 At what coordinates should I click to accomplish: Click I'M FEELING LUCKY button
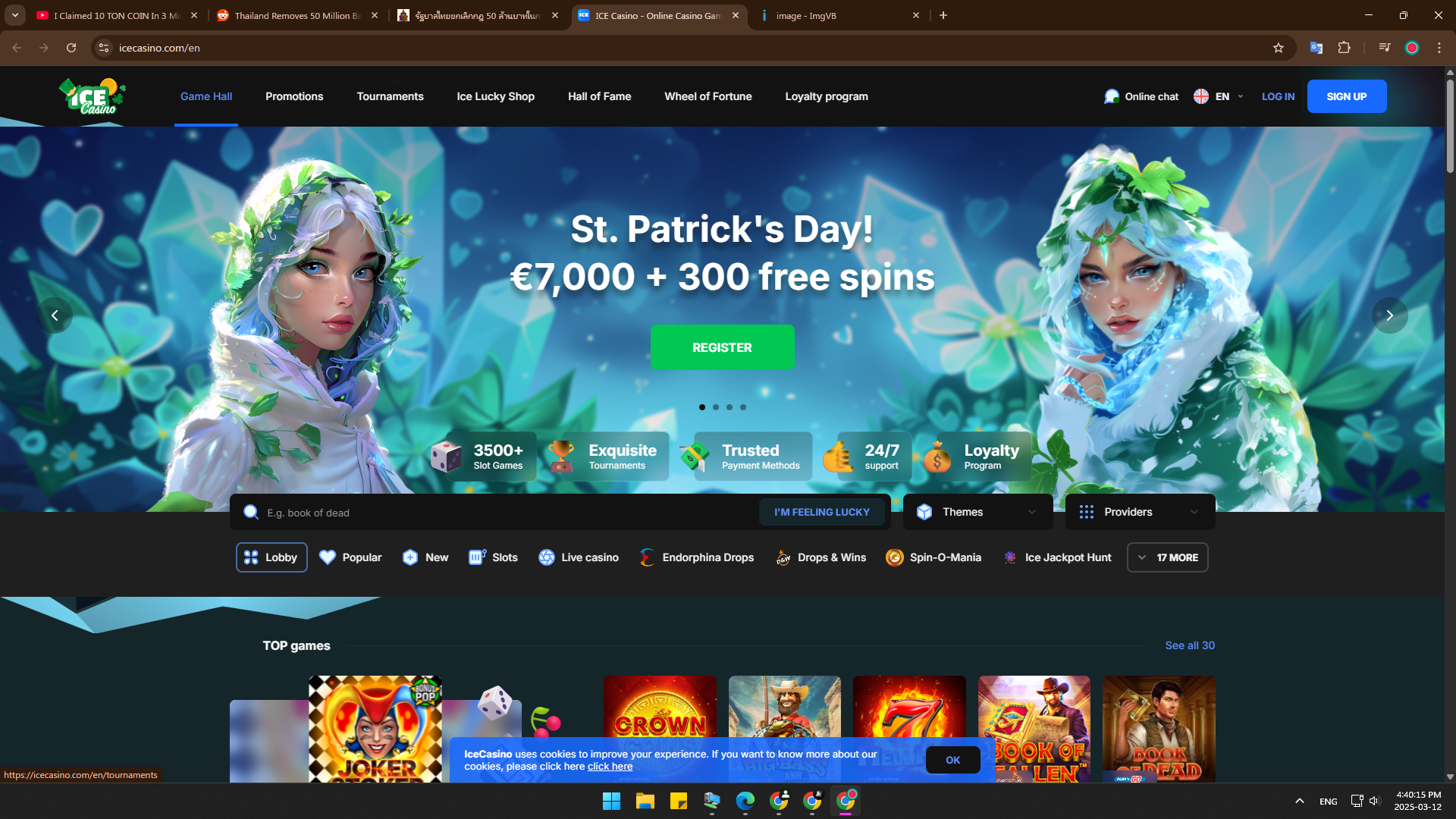pos(822,512)
